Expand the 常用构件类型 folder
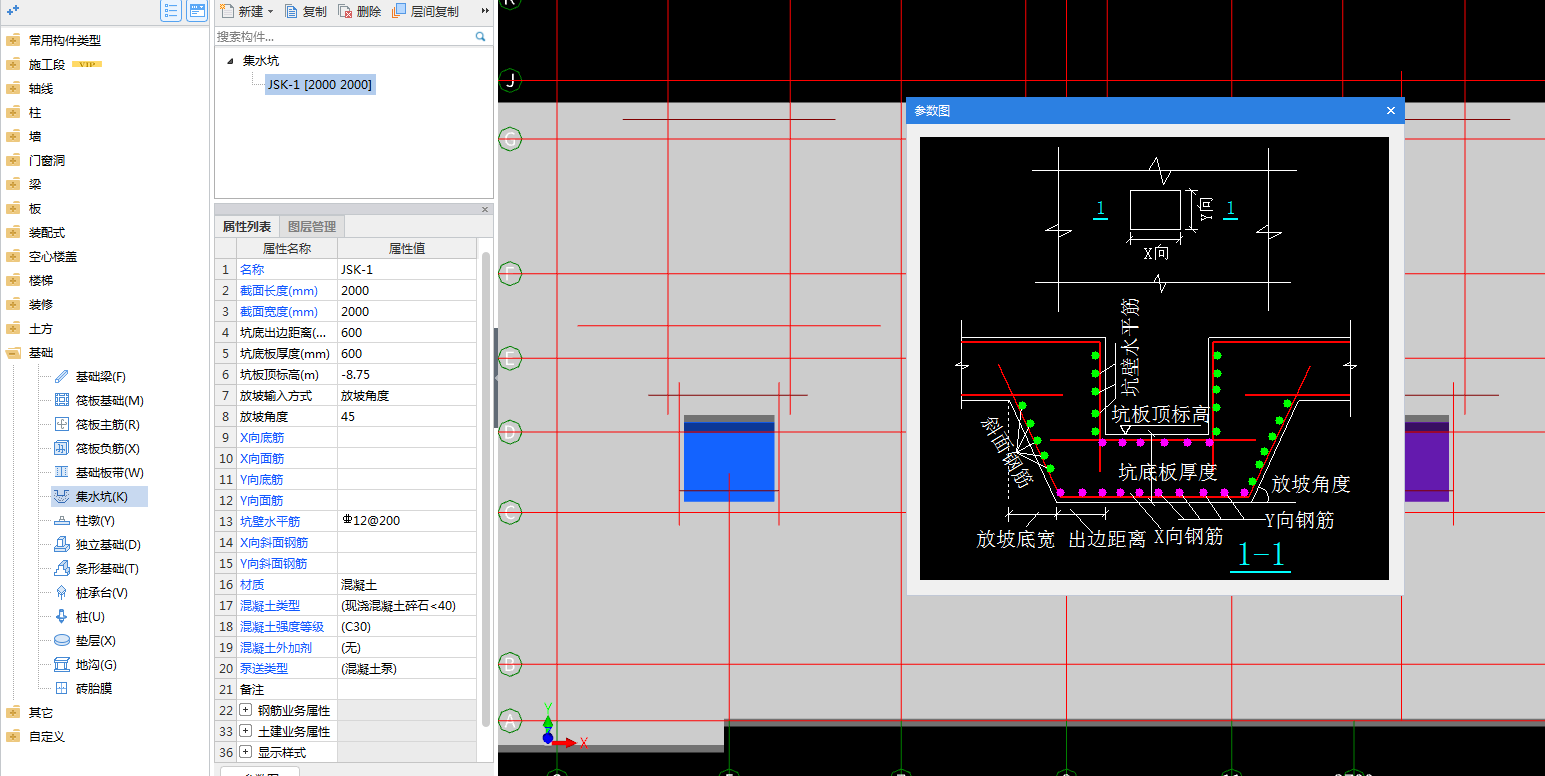 [x=13, y=40]
